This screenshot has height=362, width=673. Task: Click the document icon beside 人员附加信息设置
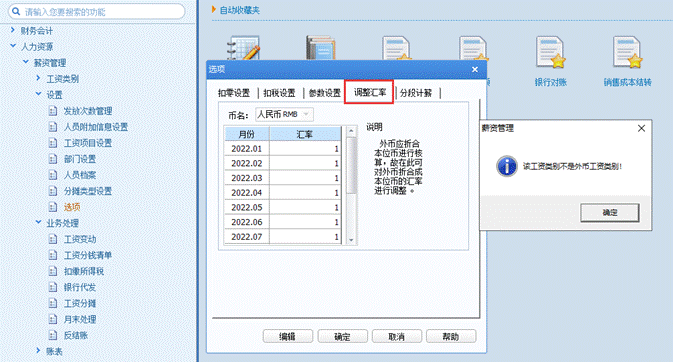[52, 127]
